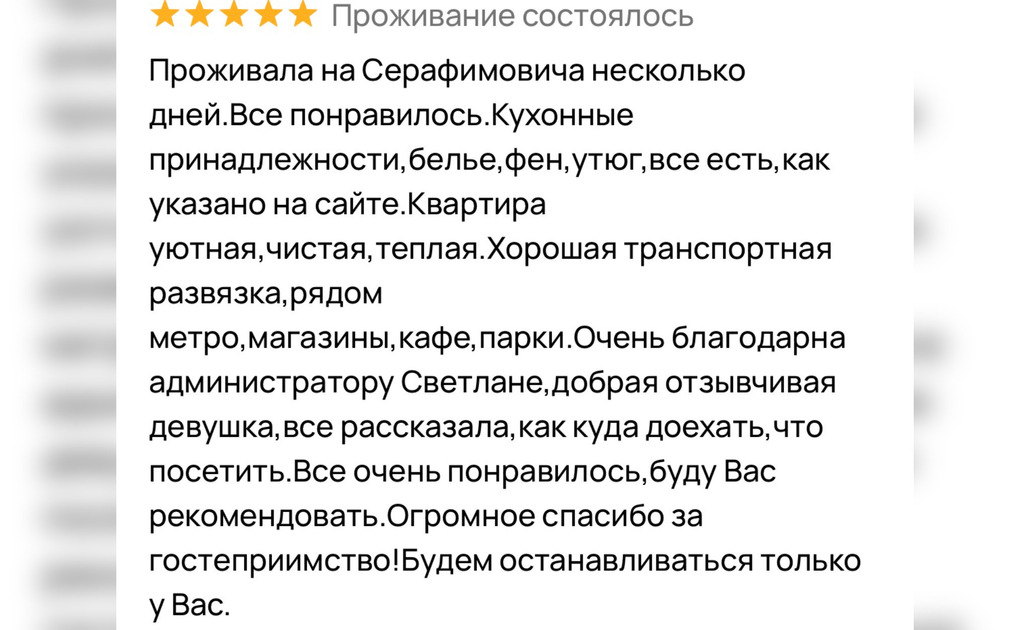1030x630 pixels.
Task: Click the word 'останавливаться' in the review
Action: [x=627, y=562]
